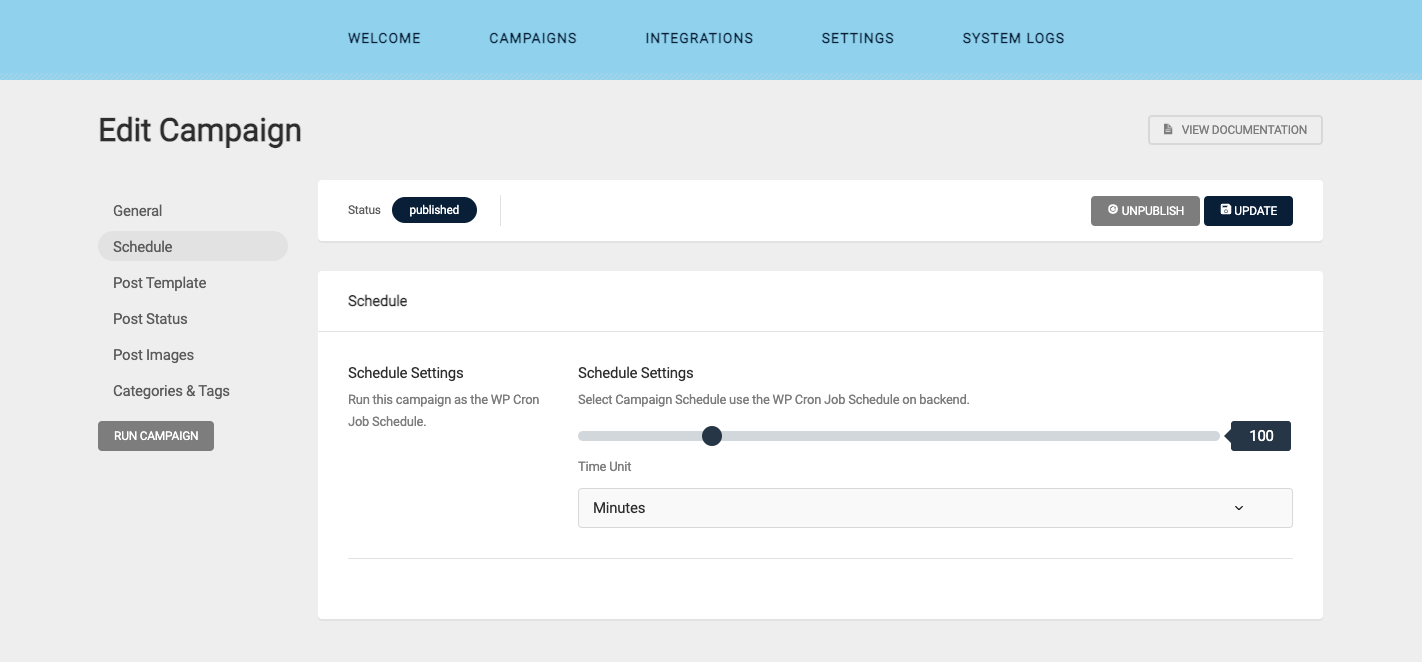1422x662 pixels.
Task: Open the Minutes time unit dropdown
Action: (x=934, y=508)
